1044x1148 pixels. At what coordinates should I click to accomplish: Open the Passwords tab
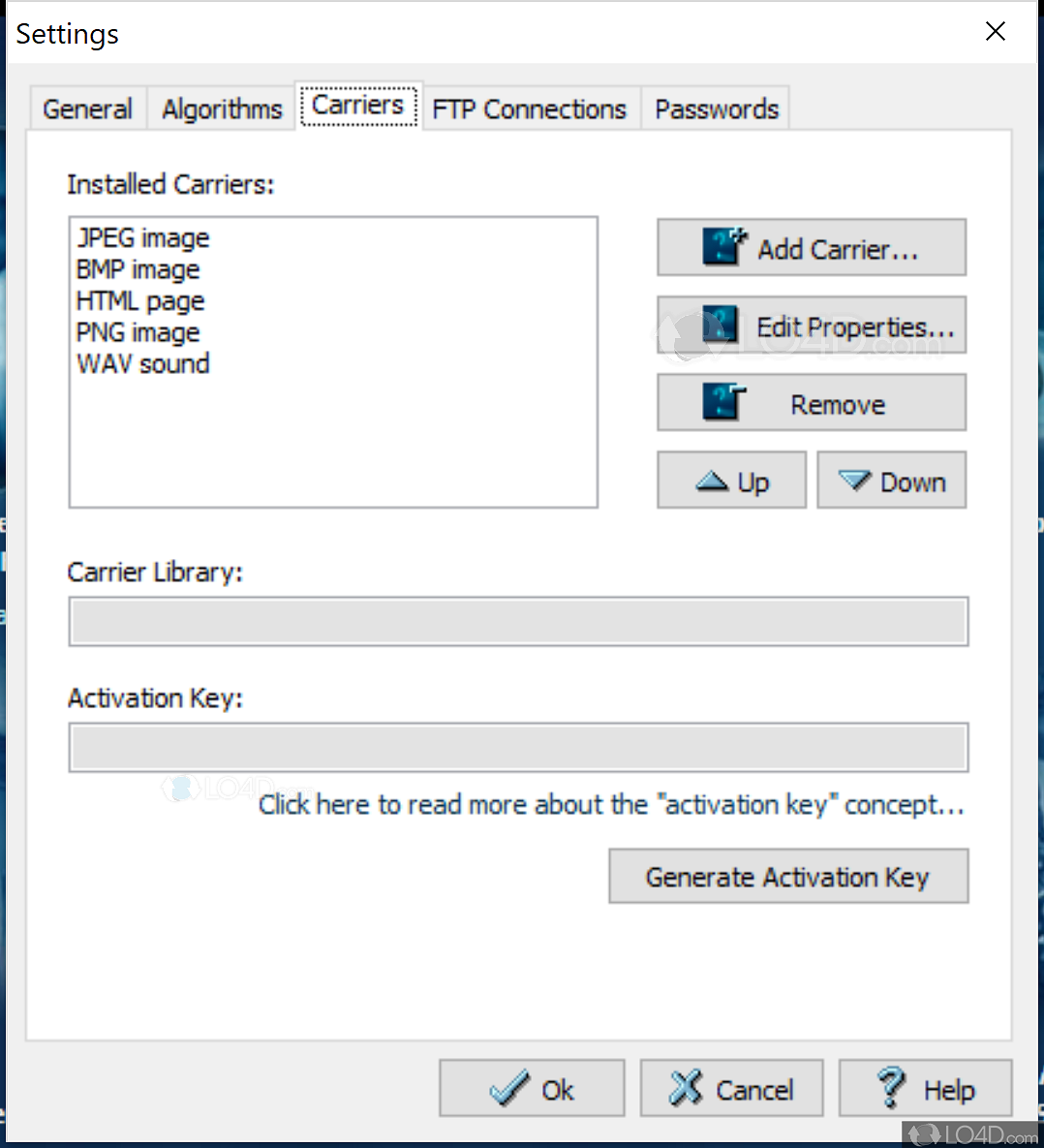click(x=717, y=109)
